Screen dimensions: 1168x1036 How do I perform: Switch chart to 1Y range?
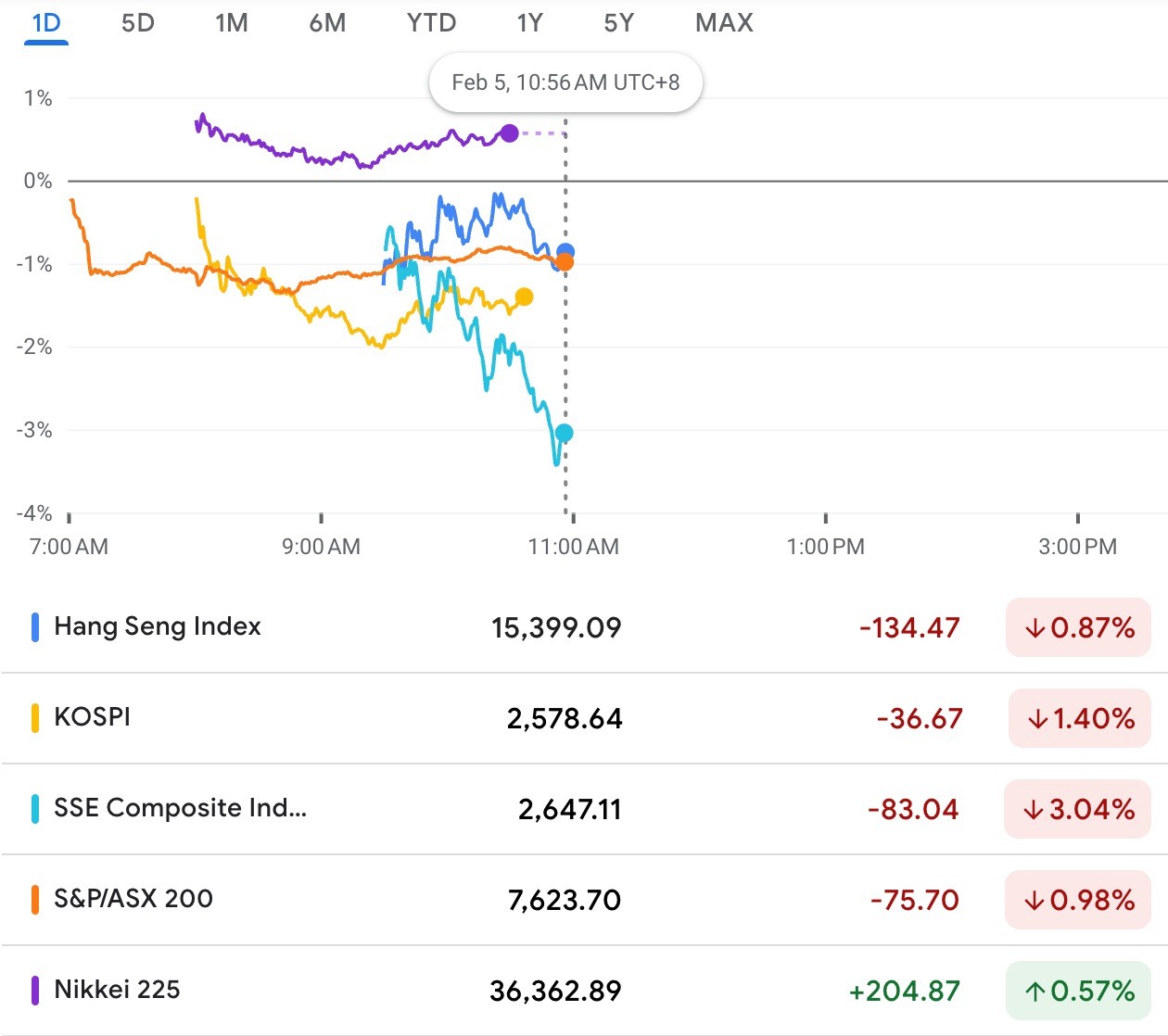coord(530,23)
